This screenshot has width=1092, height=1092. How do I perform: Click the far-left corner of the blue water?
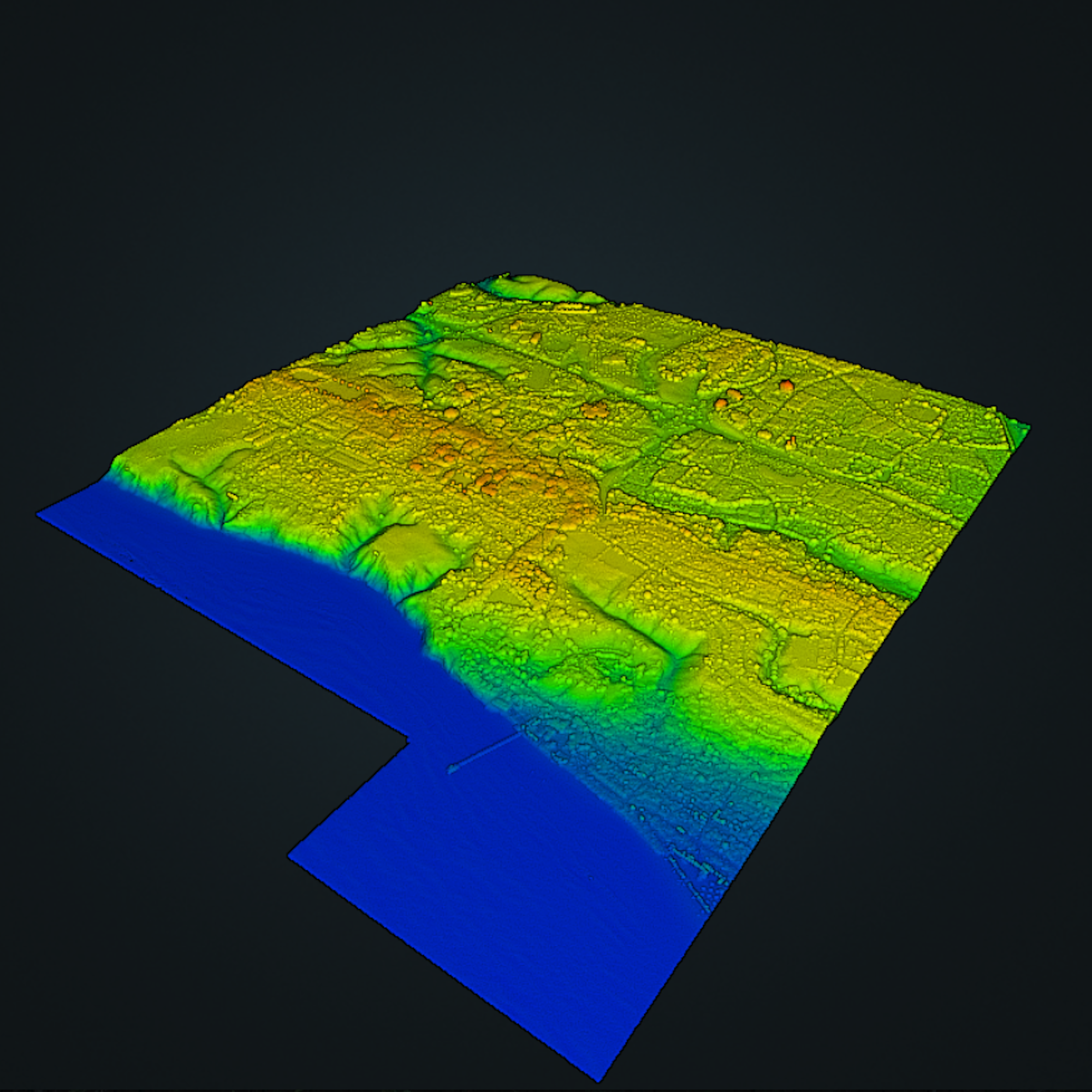click(x=39, y=514)
